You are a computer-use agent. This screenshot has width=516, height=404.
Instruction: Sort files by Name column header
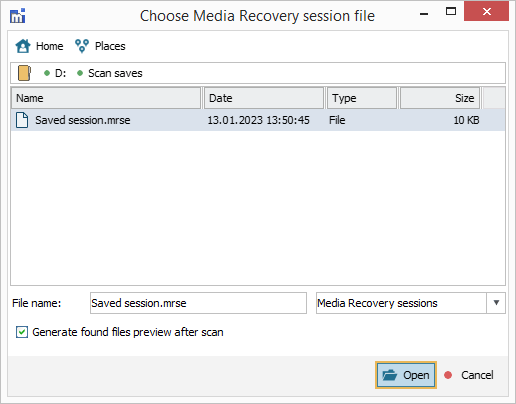(x=106, y=98)
